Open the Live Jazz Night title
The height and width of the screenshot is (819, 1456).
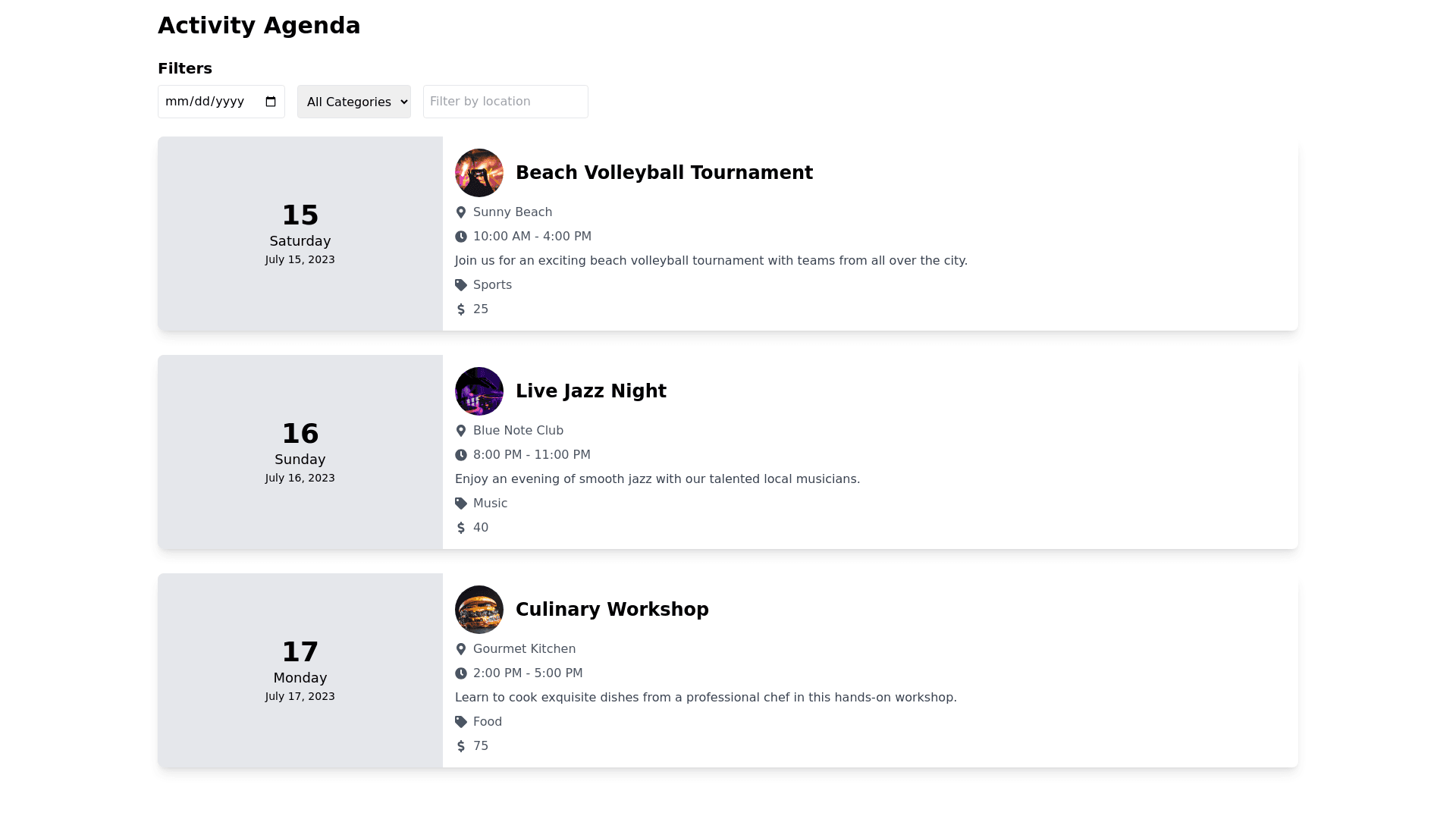pyautogui.click(x=591, y=391)
